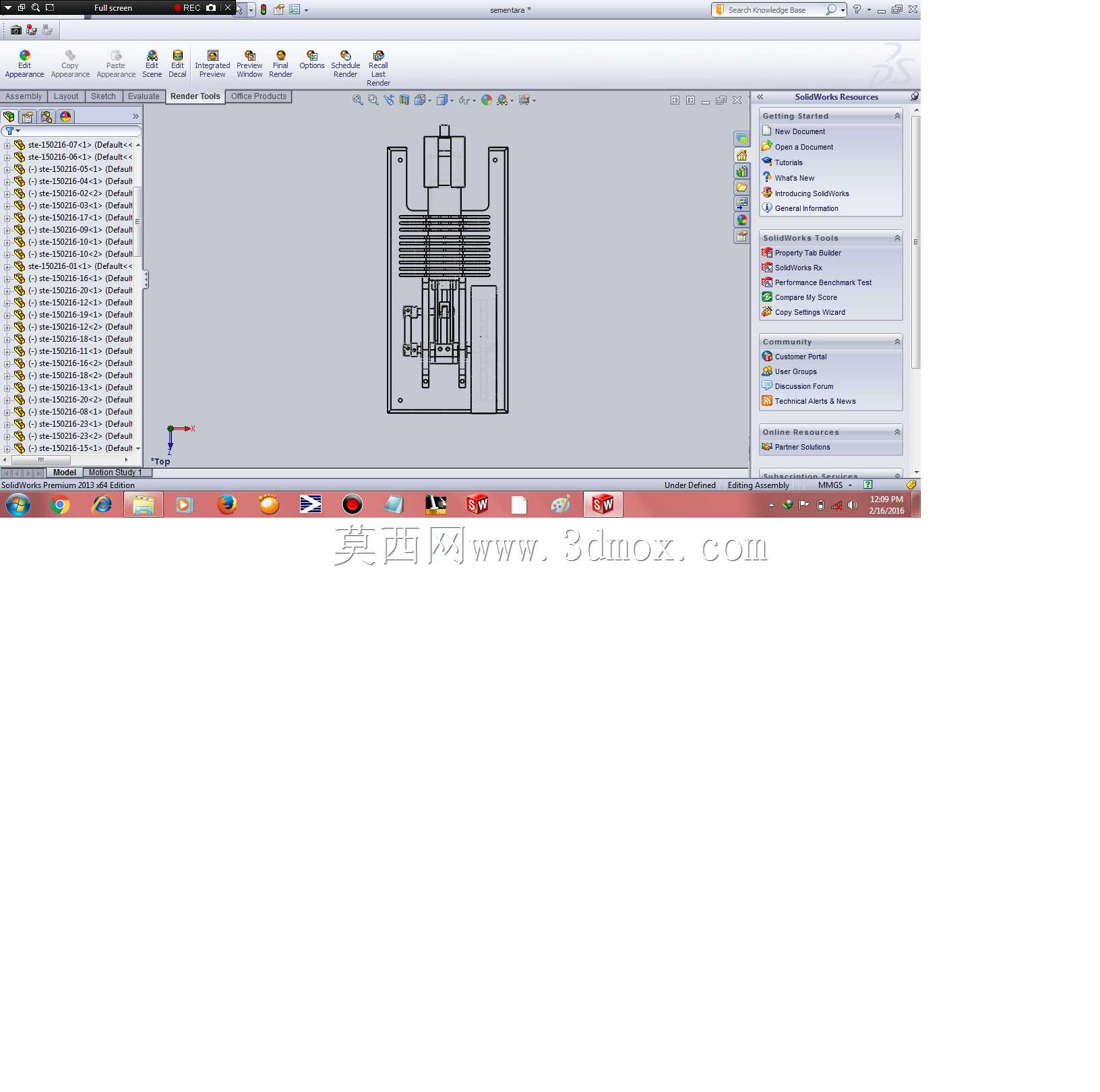
Task: Open the FeatureManager design tree tab
Action: point(9,117)
